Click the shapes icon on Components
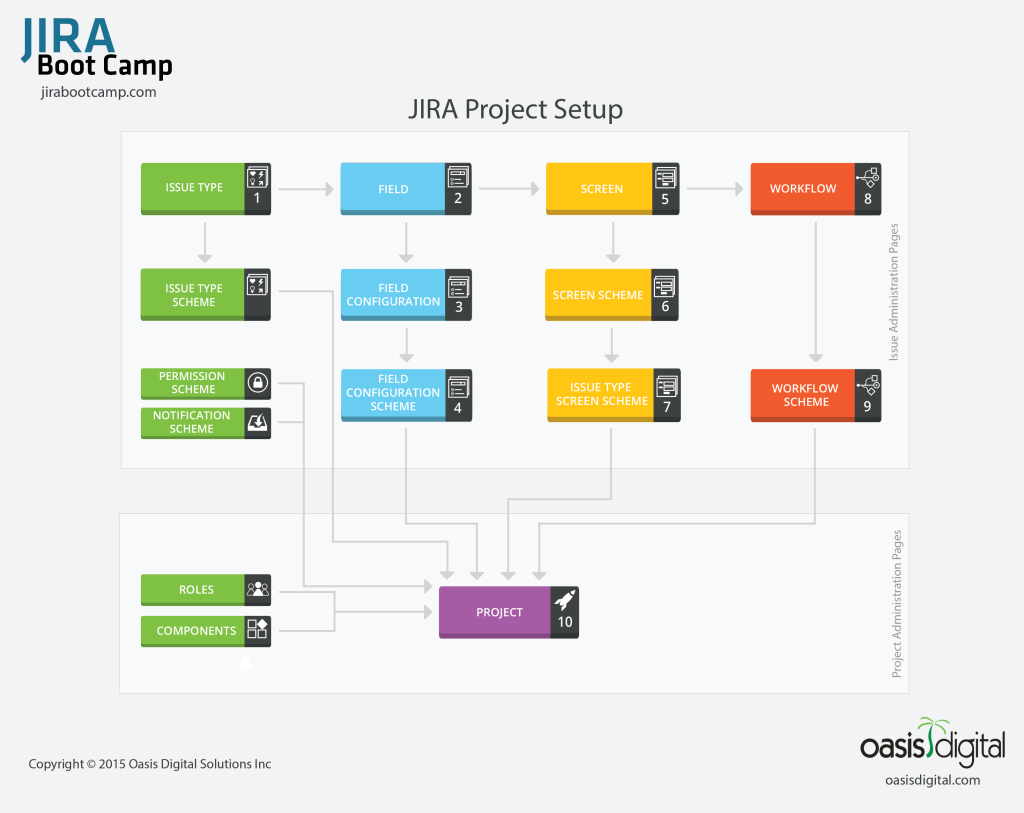 [x=257, y=630]
